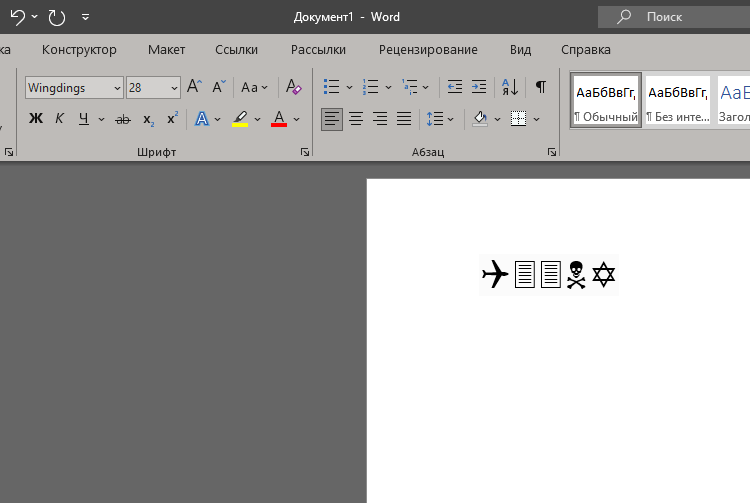Select the Обычный style
The width and height of the screenshot is (750, 503).
click(x=606, y=100)
